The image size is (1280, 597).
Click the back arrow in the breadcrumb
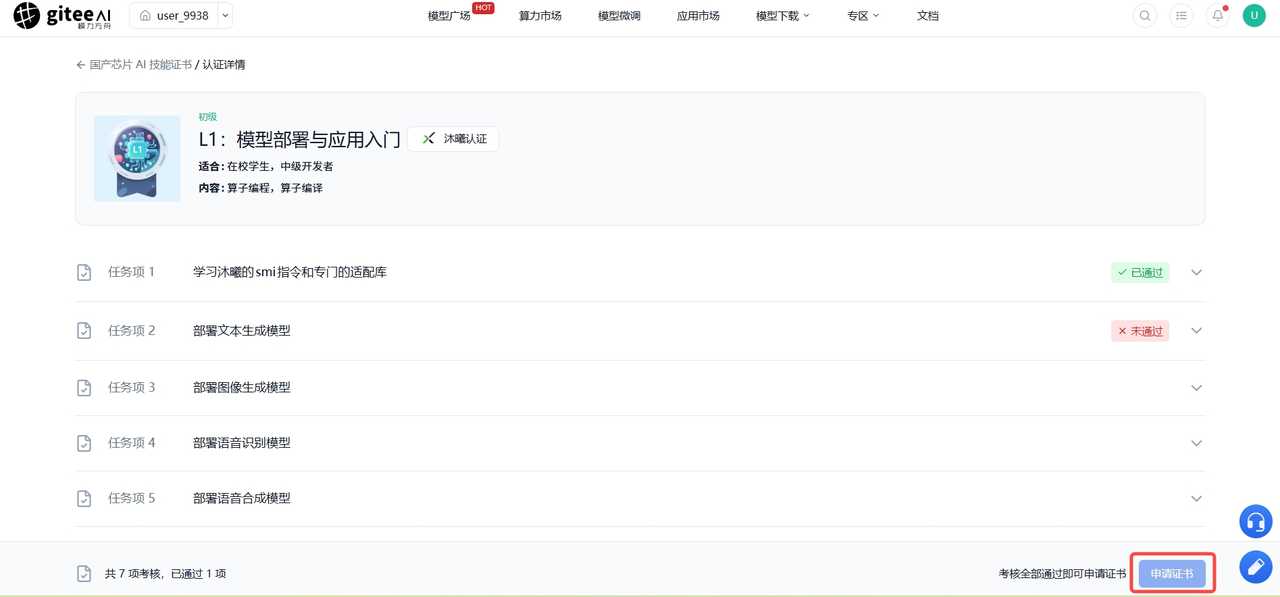pyautogui.click(x=81, y=65)
